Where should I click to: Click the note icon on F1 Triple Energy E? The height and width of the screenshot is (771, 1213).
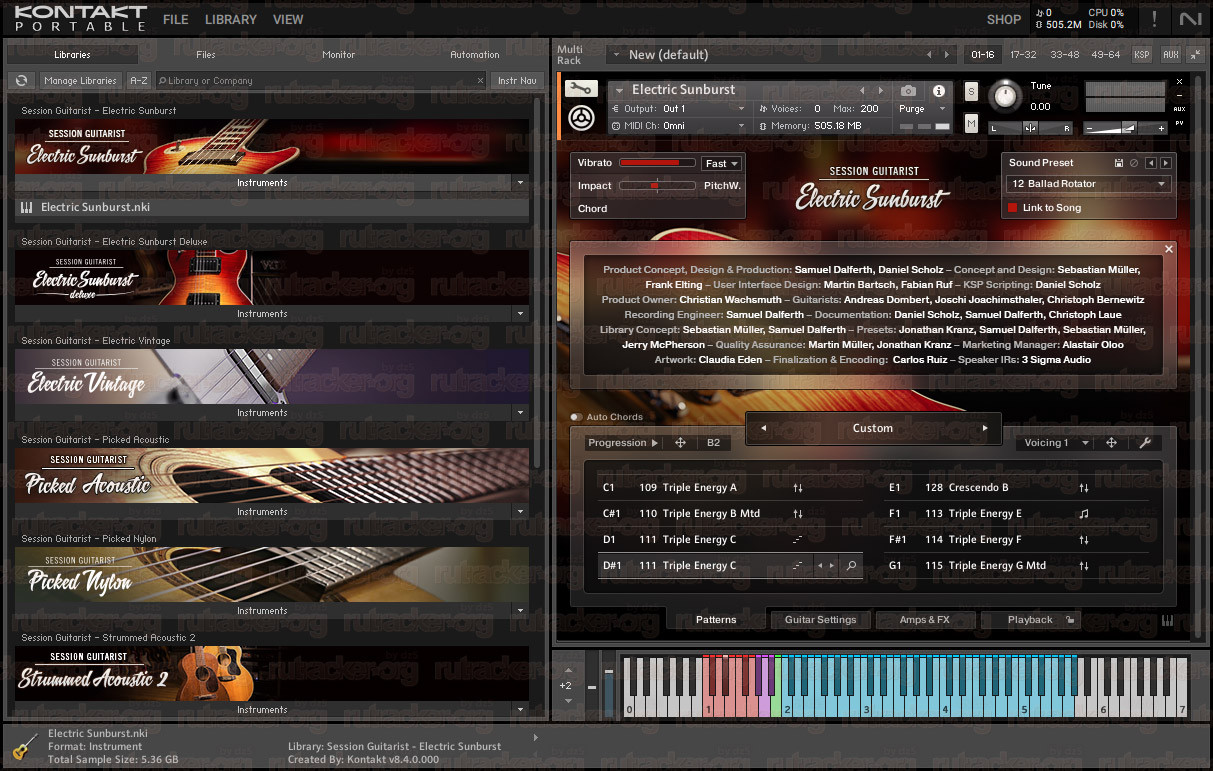pos(1084,514)
